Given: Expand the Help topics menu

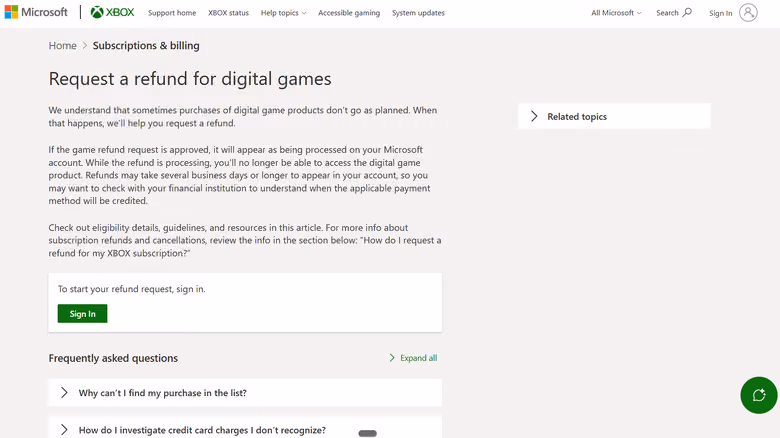Looking at the screenshot, I should click(x=284, y=13).
